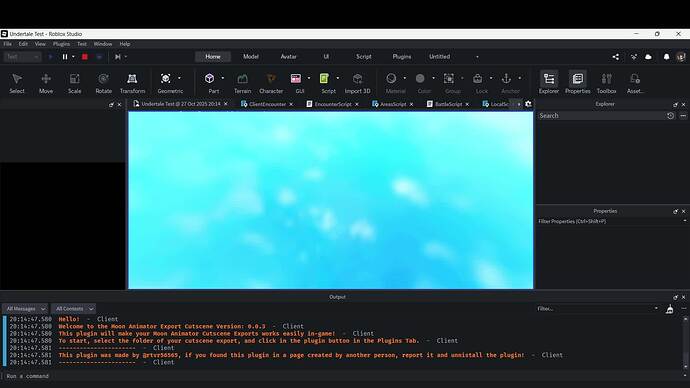
Task: Open the BattleScript tab
Action: point(448,104)
